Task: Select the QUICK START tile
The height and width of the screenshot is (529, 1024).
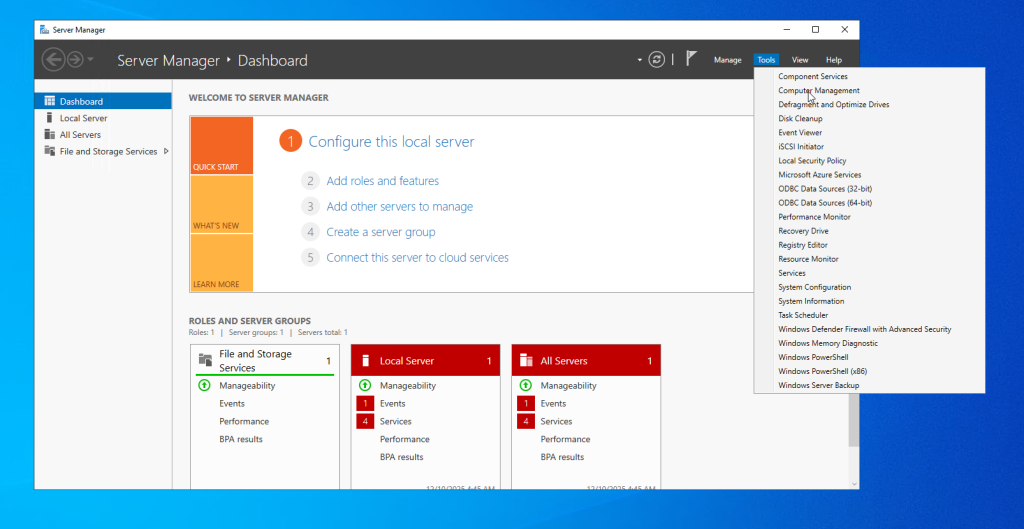Action: (221, 146)
